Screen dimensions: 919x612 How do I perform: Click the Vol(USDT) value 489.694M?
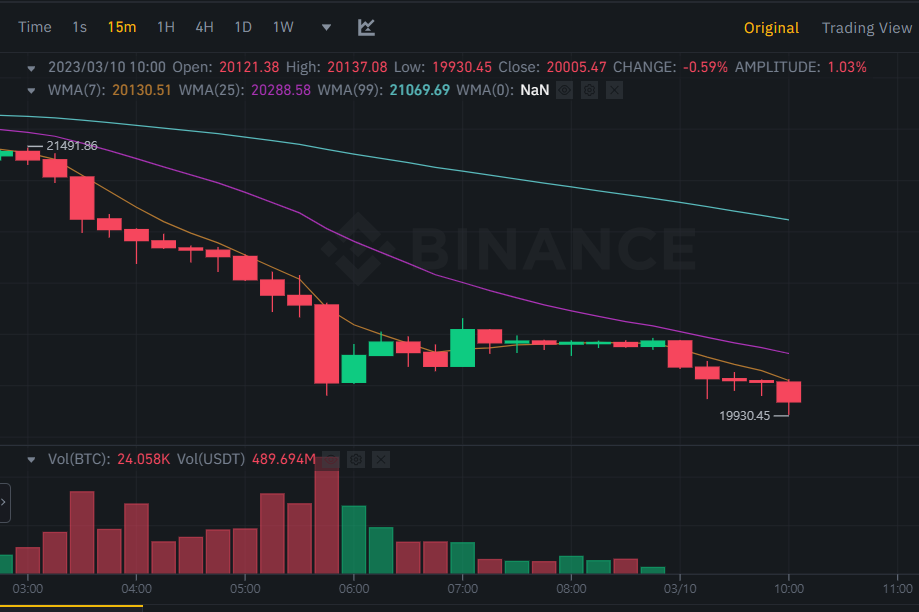click(284, 459)
